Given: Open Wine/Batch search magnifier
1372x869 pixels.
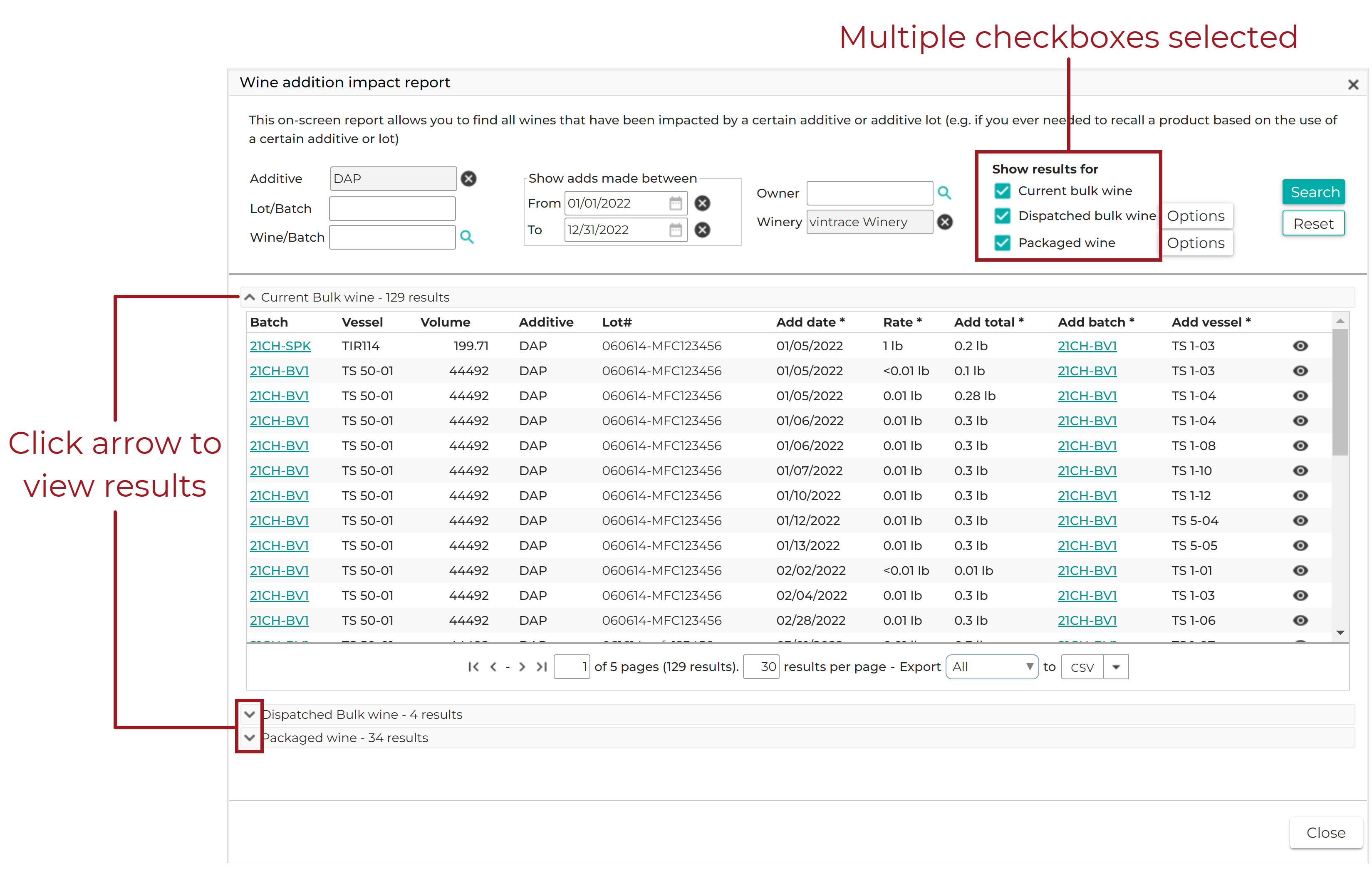Looking at the screenshot, I should (x=467, y=237).
